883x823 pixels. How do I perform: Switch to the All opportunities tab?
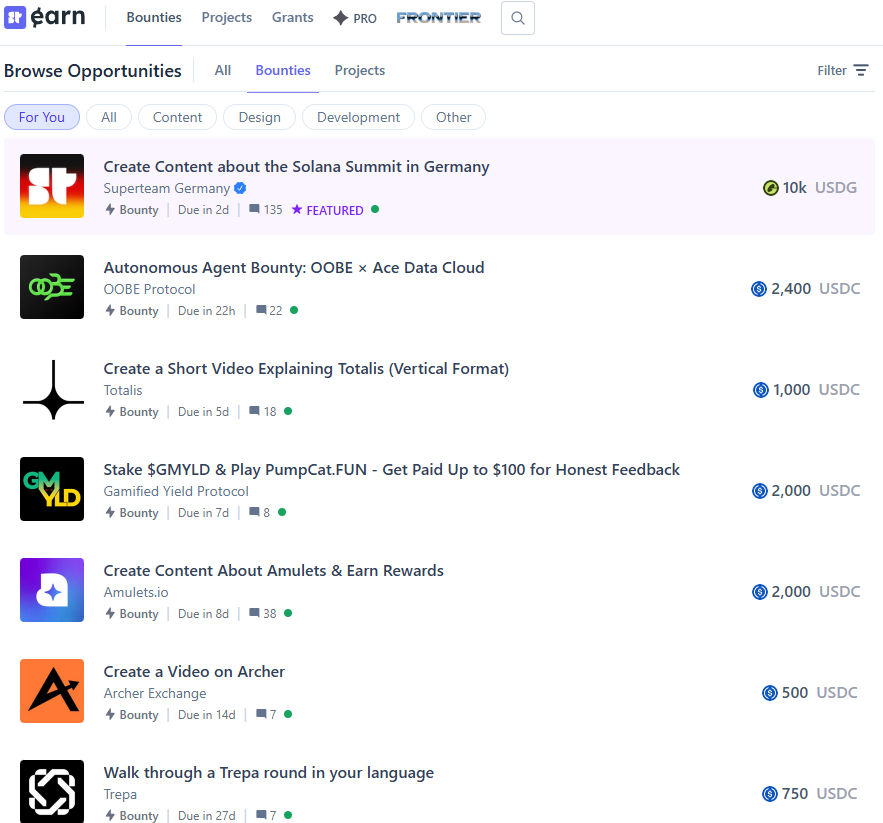(x=223, y=70)
